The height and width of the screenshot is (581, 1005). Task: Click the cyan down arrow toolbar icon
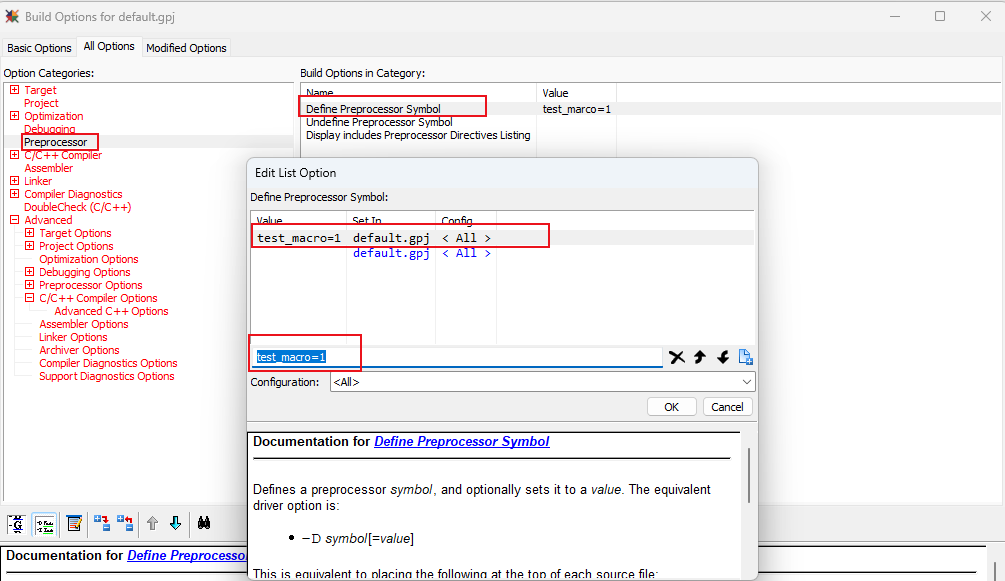pos(175,523)
